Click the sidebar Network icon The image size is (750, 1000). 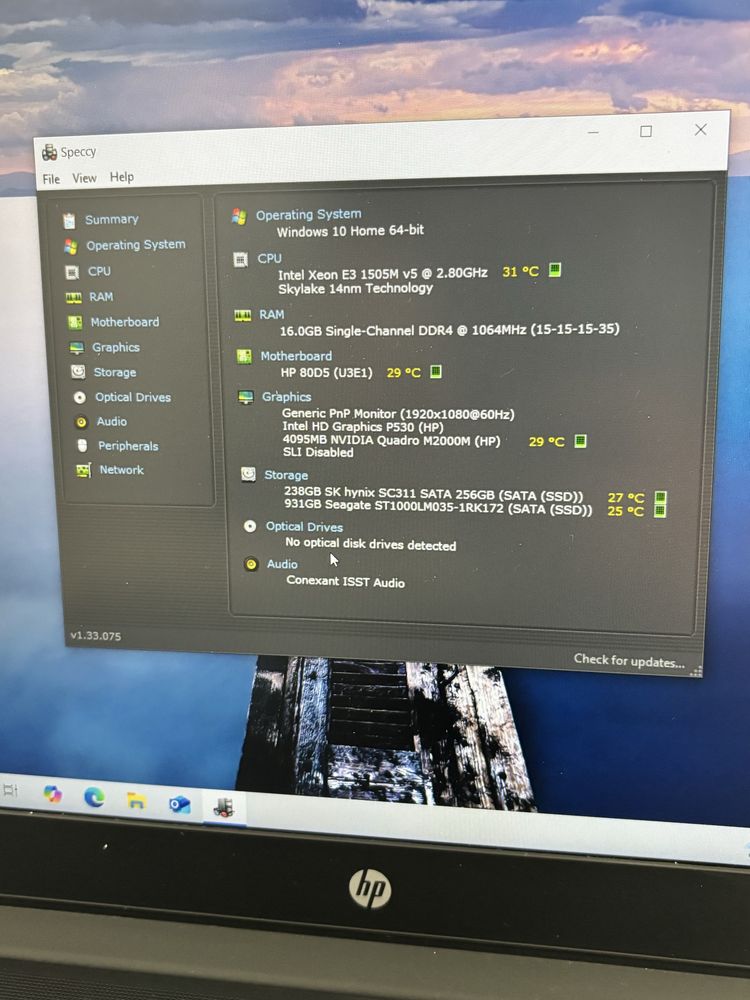click(84, 471)
